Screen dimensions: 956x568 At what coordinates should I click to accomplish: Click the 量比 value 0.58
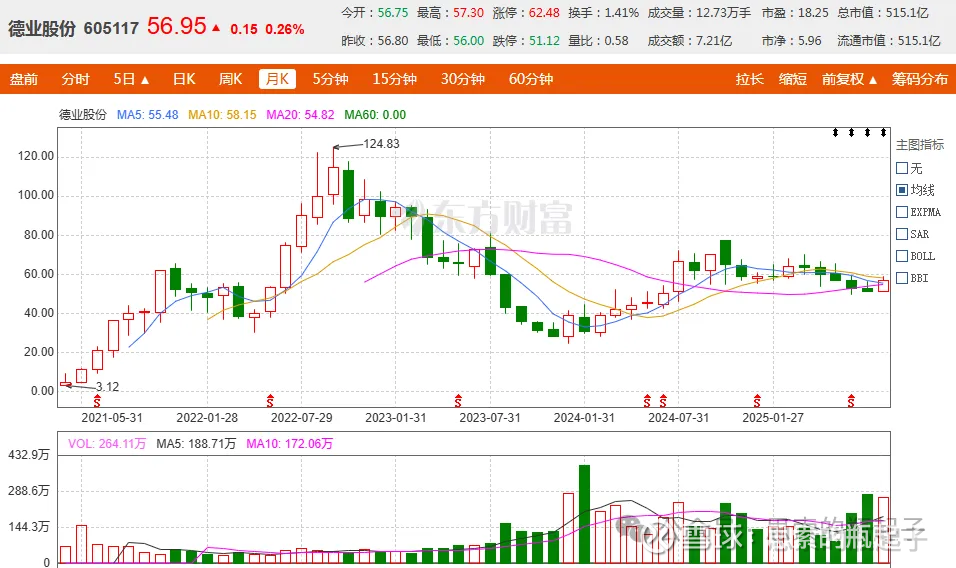click(x=616, y=41)
